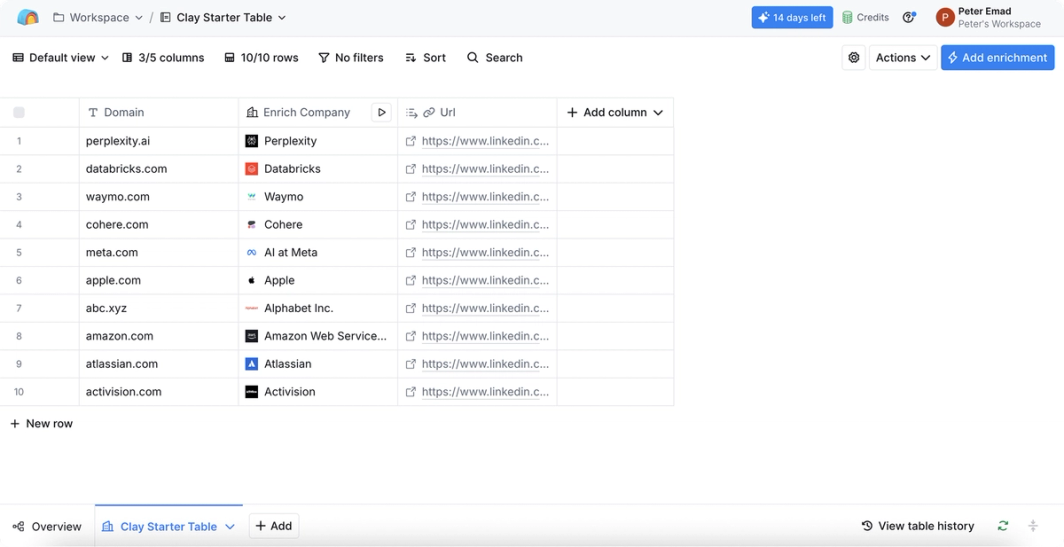Open table settings gear icon
Screen dimensions: 1064x547
click(854, 58)
